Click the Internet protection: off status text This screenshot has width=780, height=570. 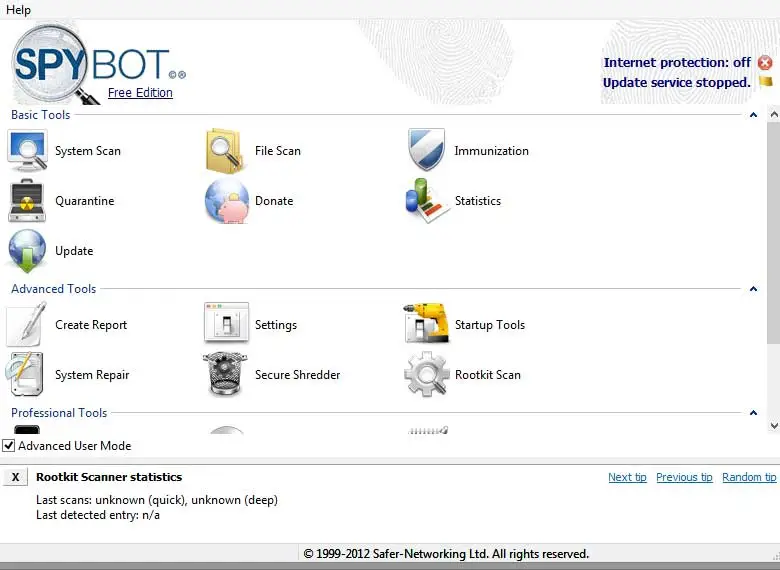(x=677, y=63)
